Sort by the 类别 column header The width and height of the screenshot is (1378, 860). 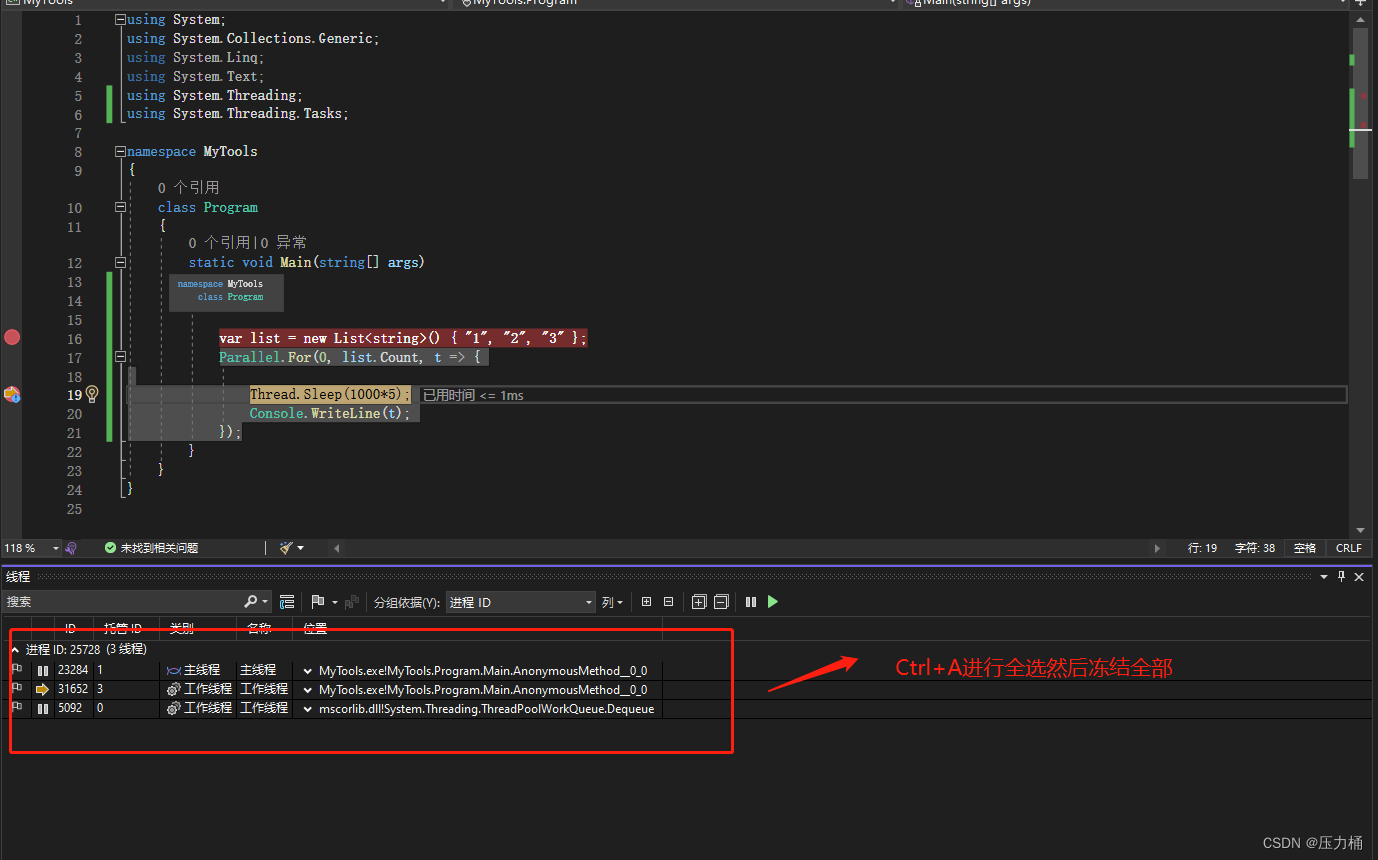coord(197,628)
